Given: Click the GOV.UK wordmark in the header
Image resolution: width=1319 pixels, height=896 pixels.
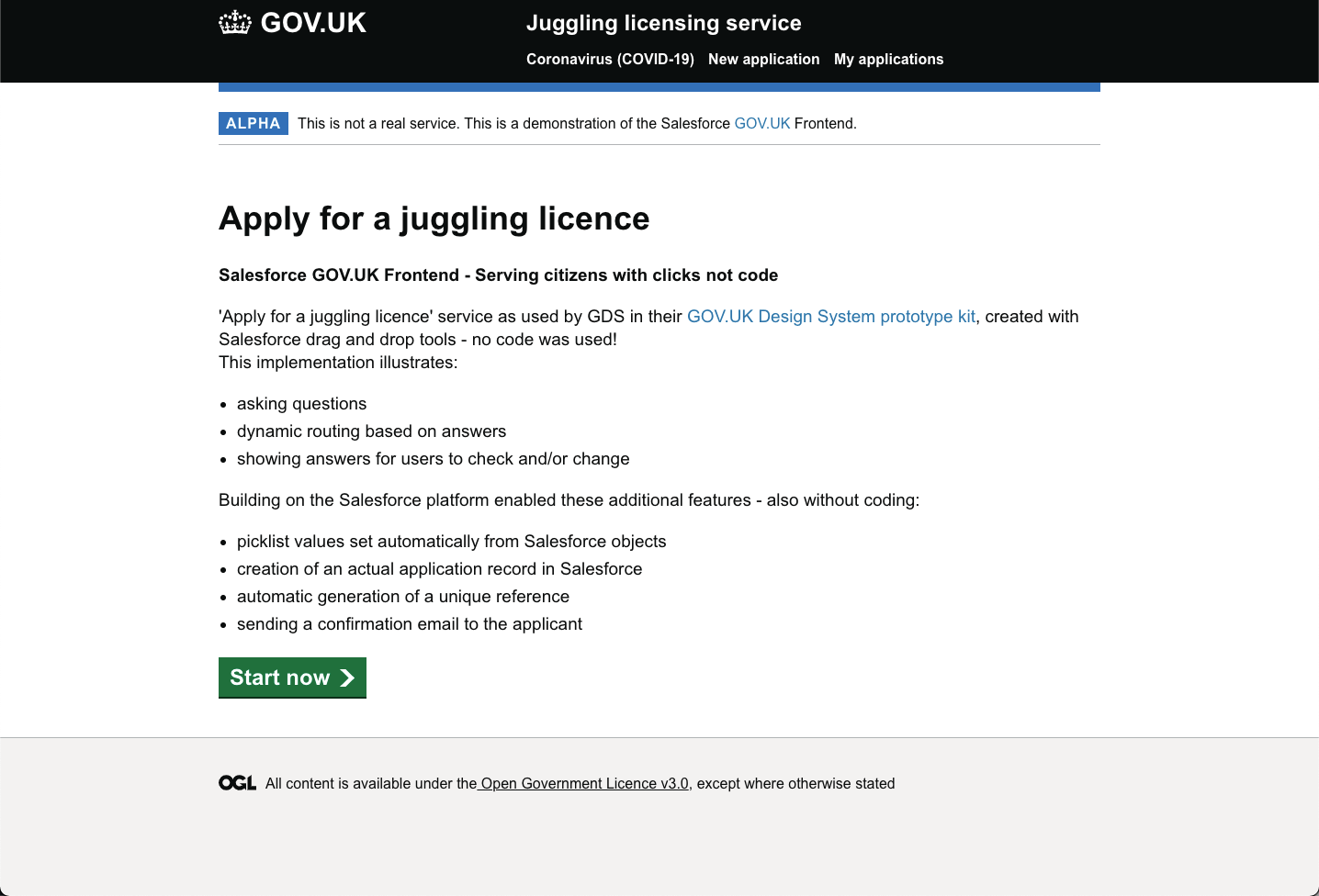Looking at the screenshot, I should (312, 22).
